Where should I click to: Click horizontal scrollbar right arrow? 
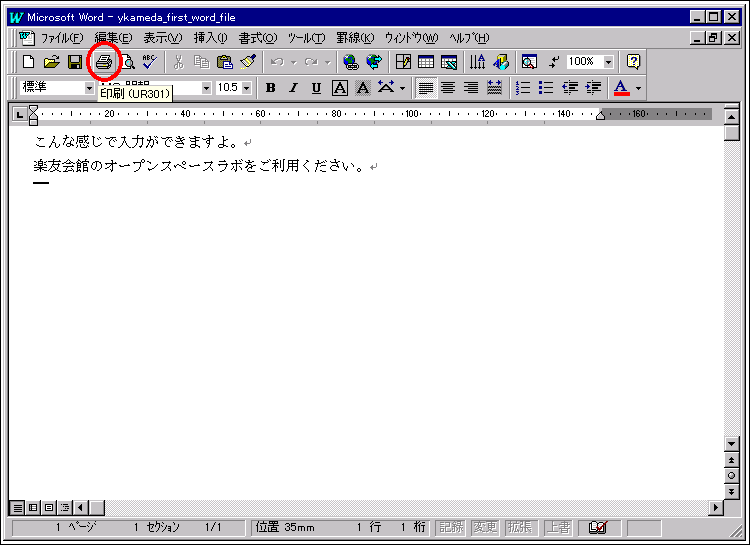[x=716, y=507]
